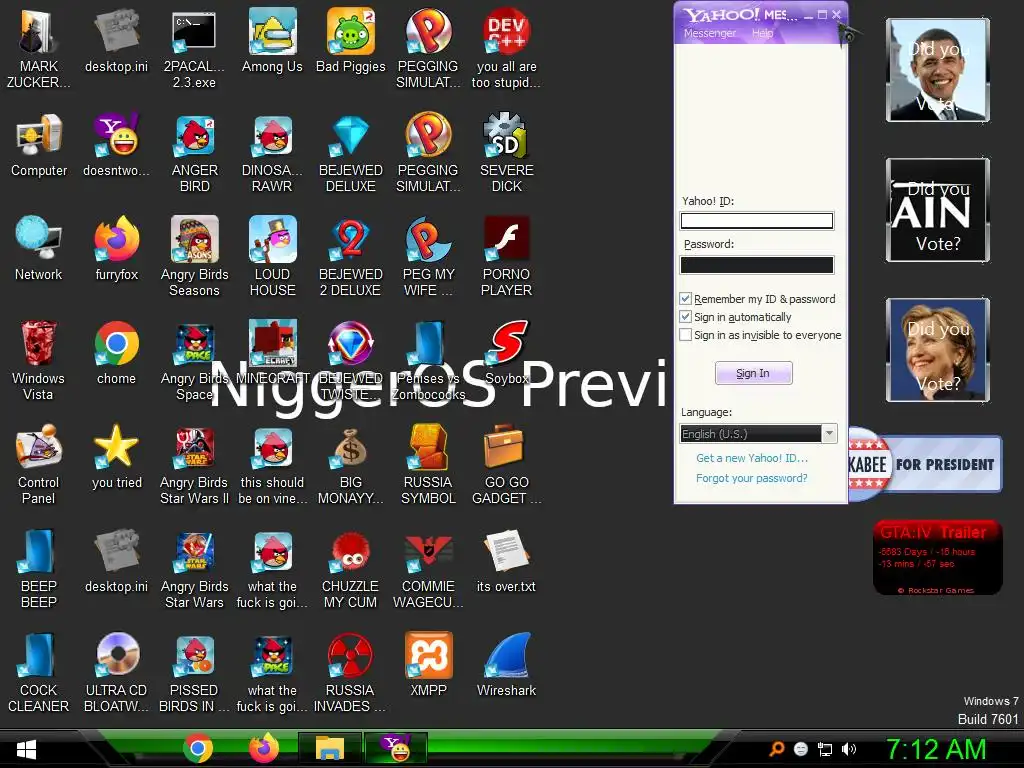The width and height of the screenshot is (1024, 768).
Task: Follow the Get a new Yahoo! ID link
Action: tap(752, 458)
